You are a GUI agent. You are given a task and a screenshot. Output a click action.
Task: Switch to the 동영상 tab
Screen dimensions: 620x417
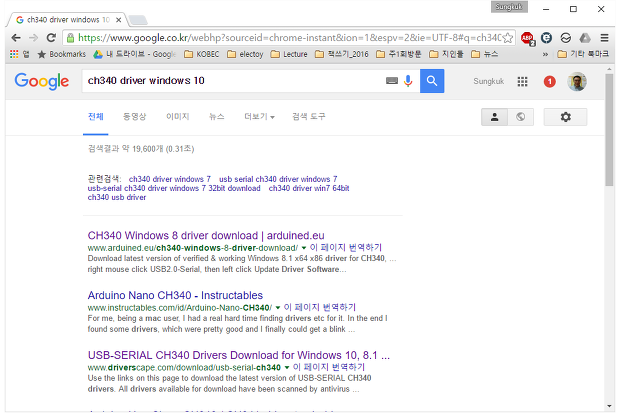134,117
